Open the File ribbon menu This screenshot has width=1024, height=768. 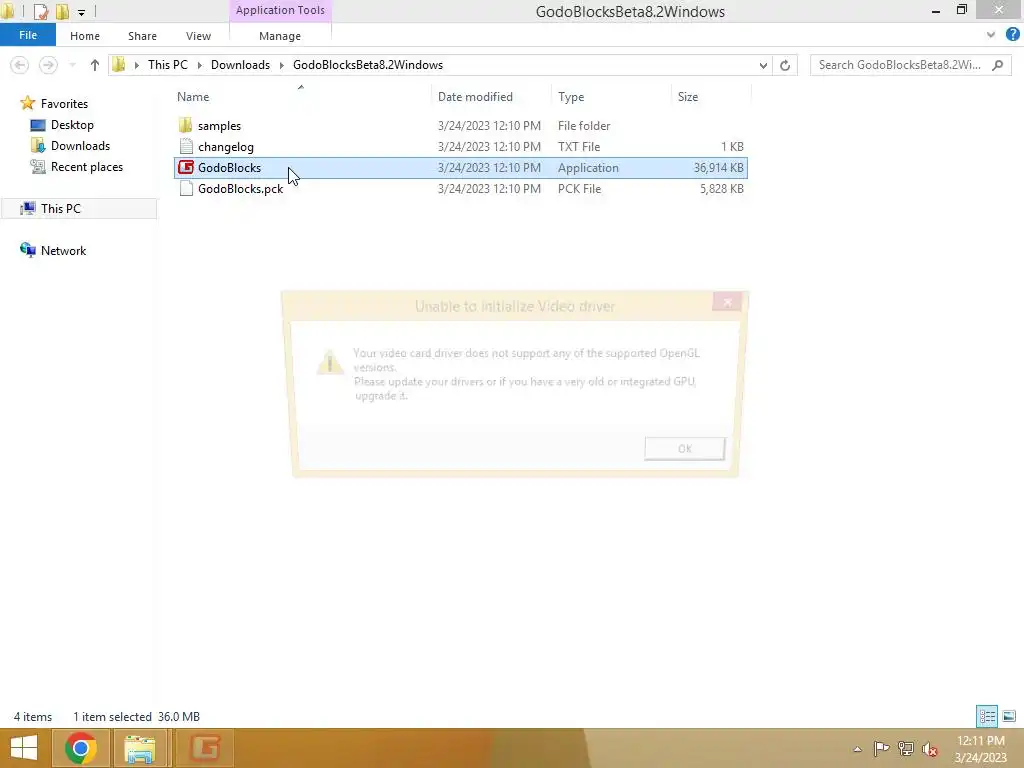tap(28, 35)
